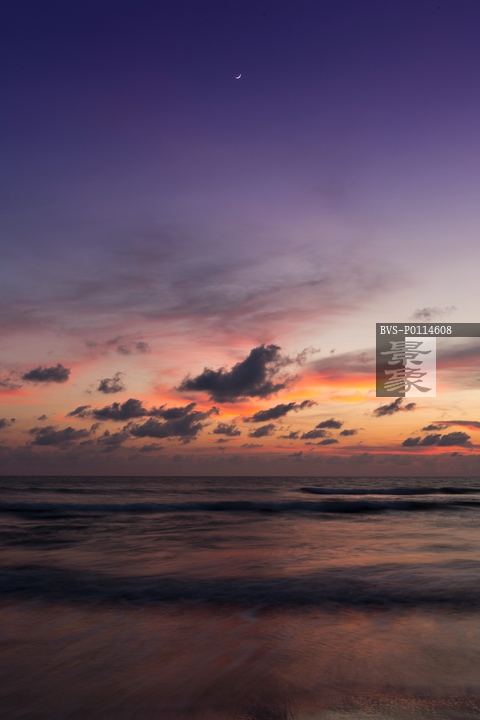Image resolution: width=480 pixels, height=720 pixels.
Task: Click the blurred foreground wave band
Action: pos(240,585)
